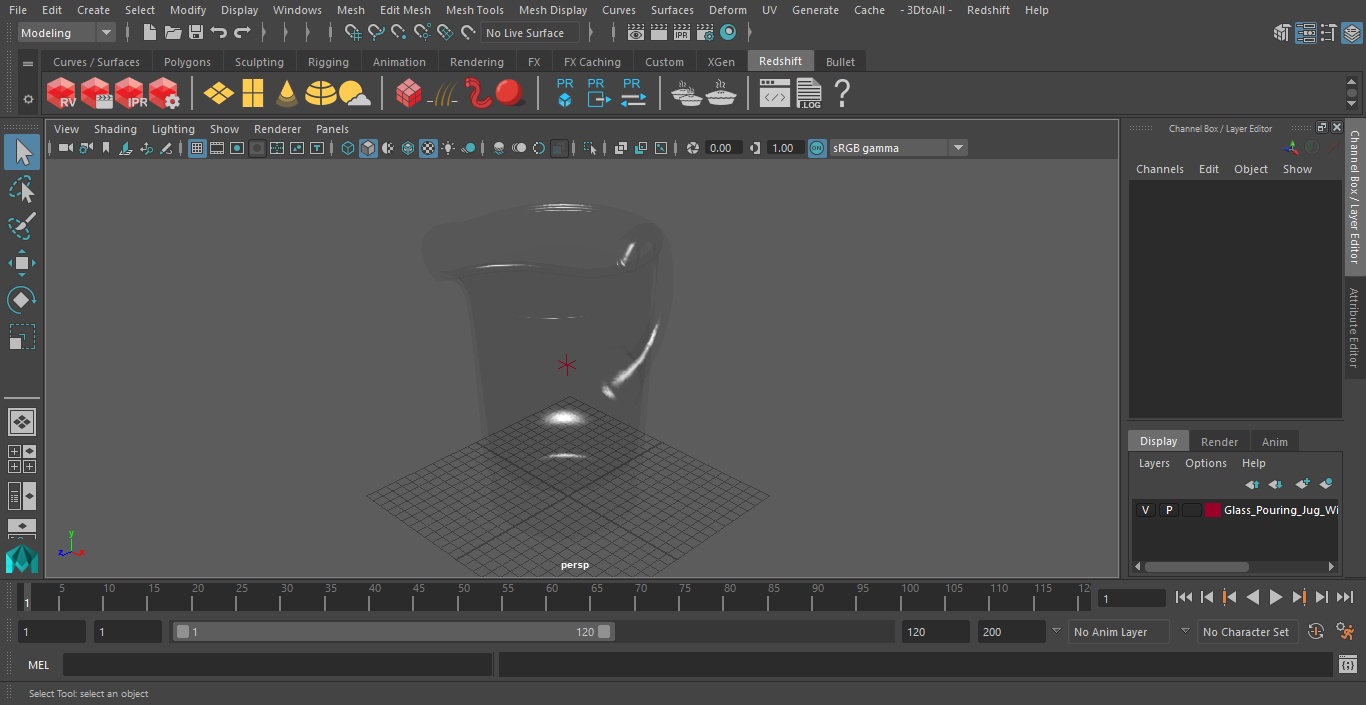Open the Render layer tab
Image resolution: width=1366 pixels, height=705 pixels.
[x=1219, y=442]
